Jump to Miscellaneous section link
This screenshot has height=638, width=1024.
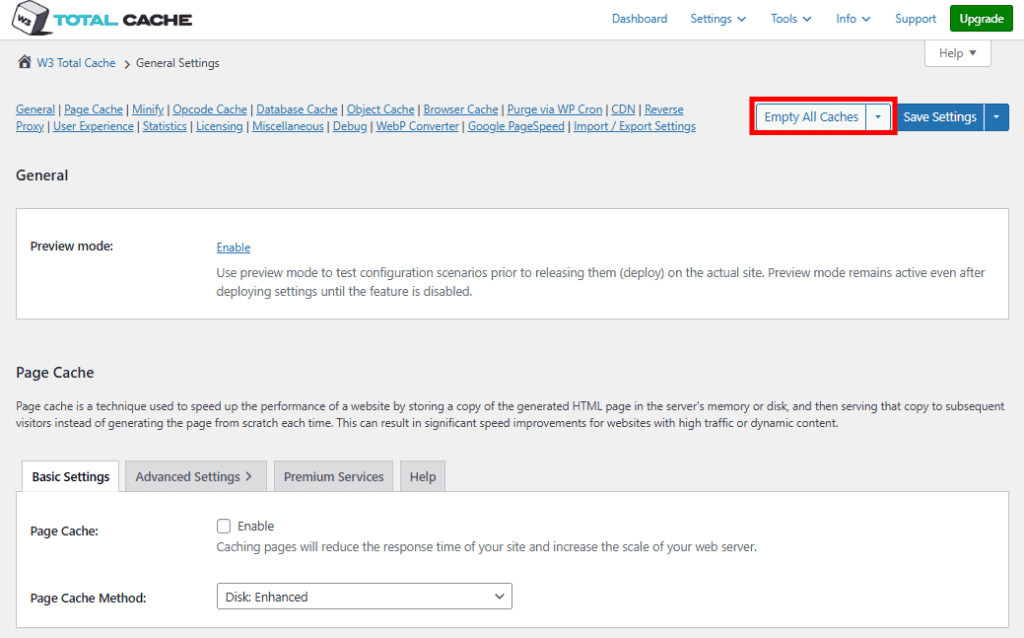click(288, 126)
